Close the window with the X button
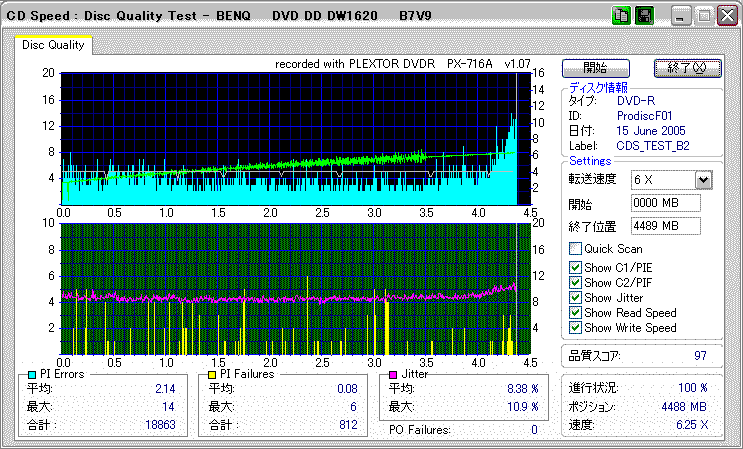 click(x=727, y=16)
